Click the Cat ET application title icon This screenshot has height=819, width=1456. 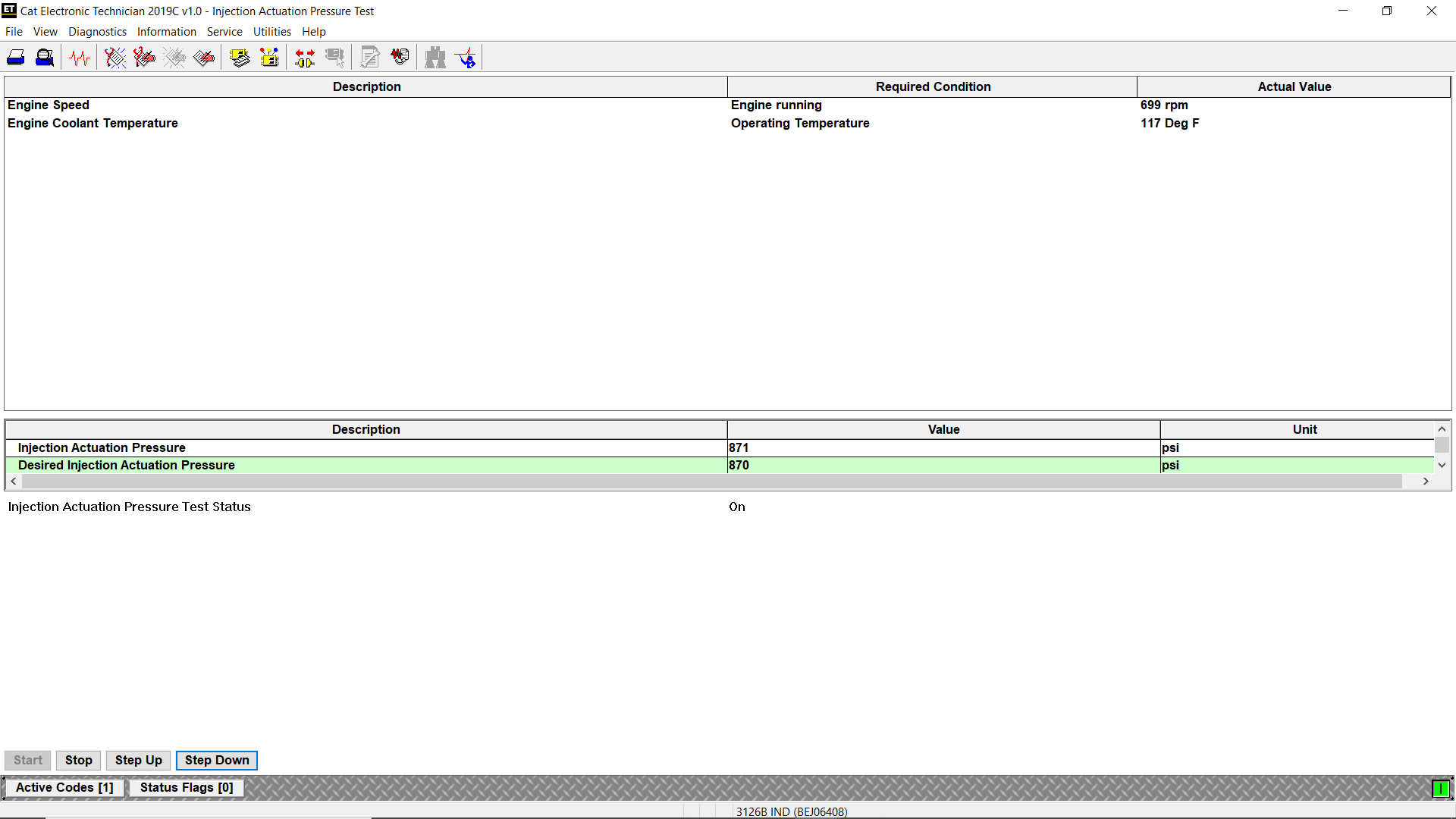(x=9, y=11)
